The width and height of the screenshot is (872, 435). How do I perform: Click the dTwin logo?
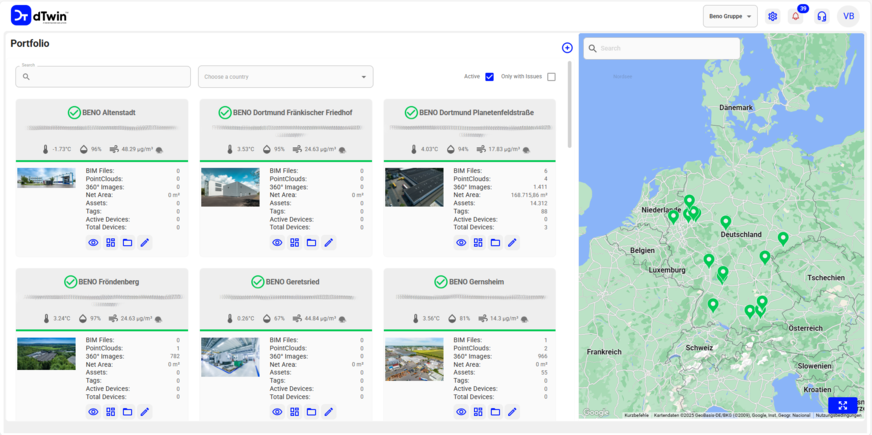pyautogui.click(x=40, y=16)
